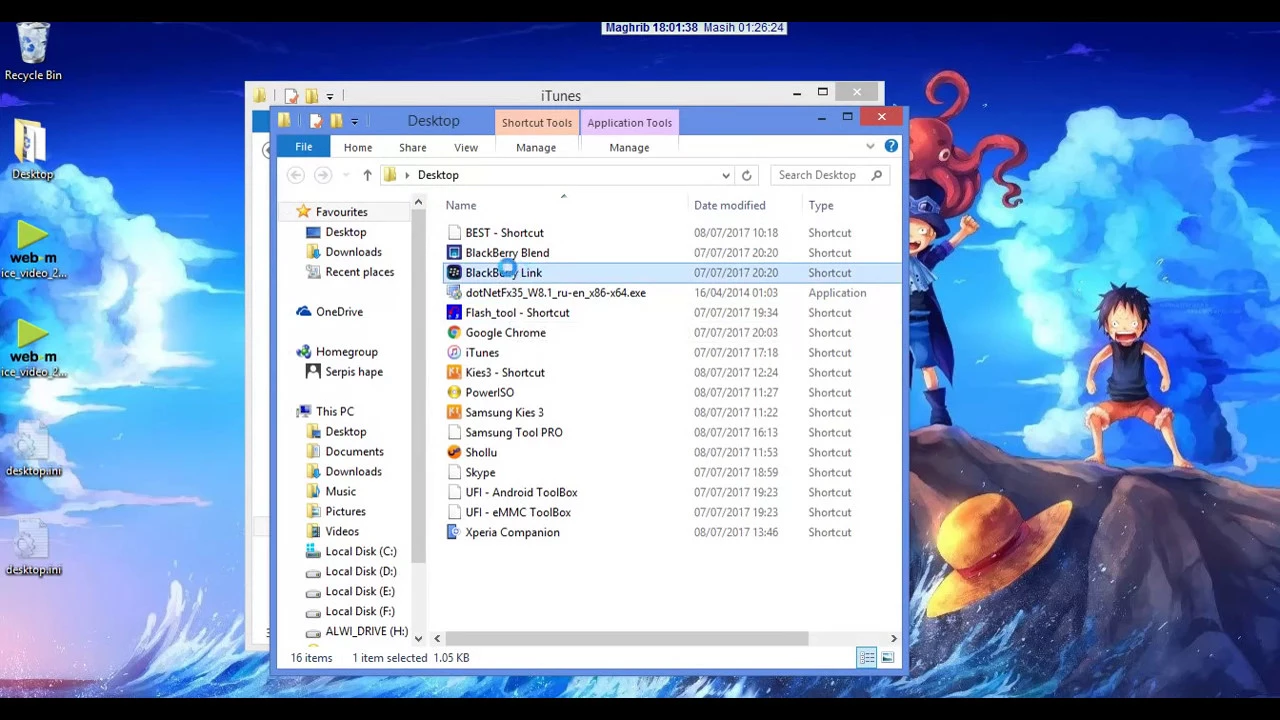Select the Google Chrome shortcut icon
This screenshot has height=720, width=1280.
point(454,333)
